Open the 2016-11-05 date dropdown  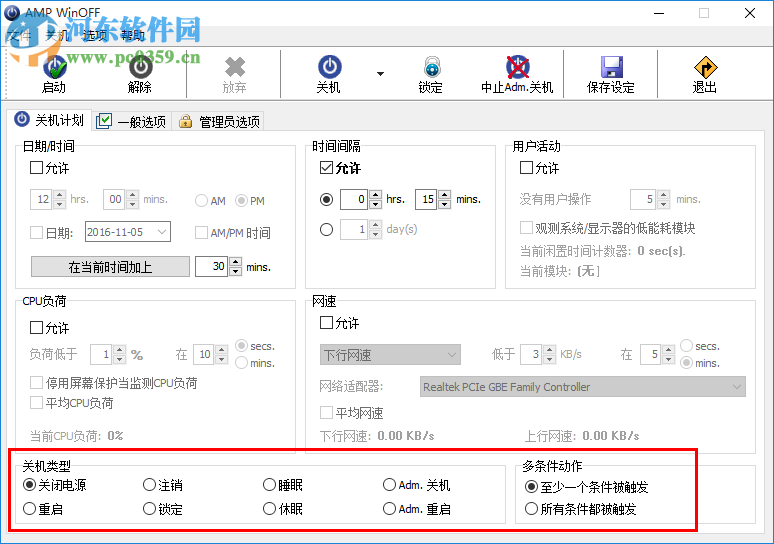[162, 232]
